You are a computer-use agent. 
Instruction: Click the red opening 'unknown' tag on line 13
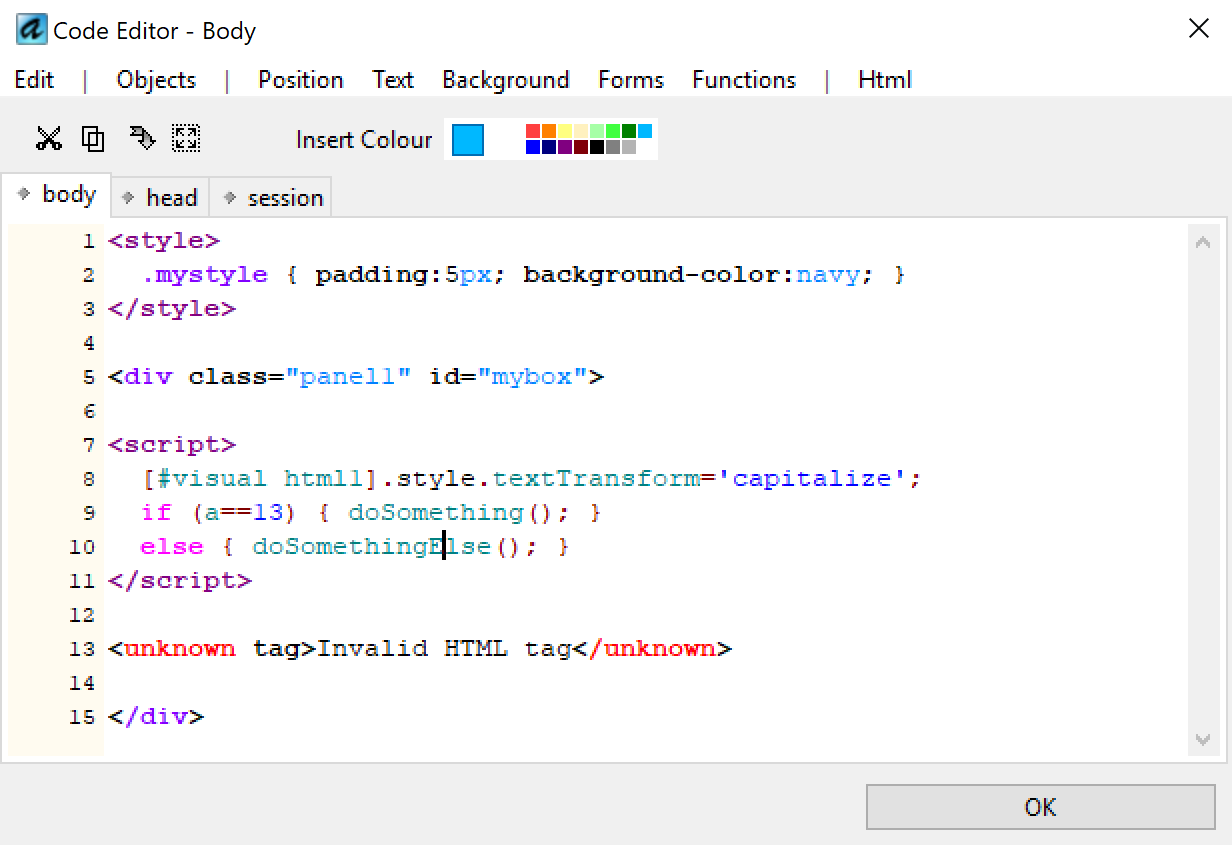pos(180,649)
